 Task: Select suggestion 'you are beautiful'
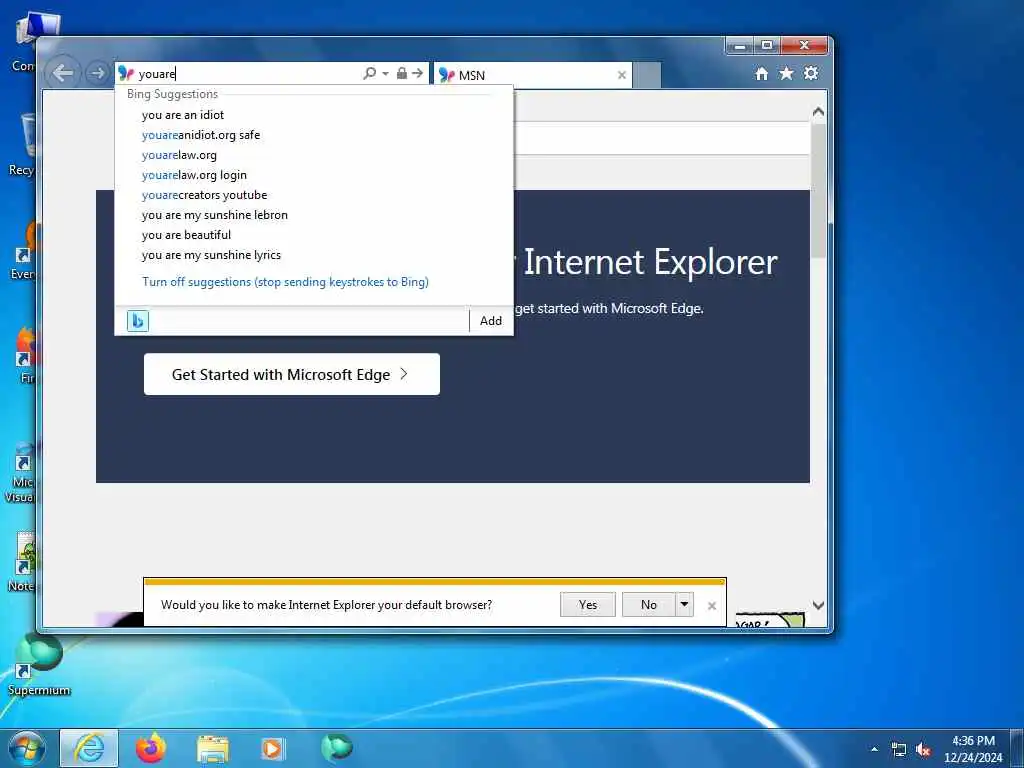click(313, 235)
